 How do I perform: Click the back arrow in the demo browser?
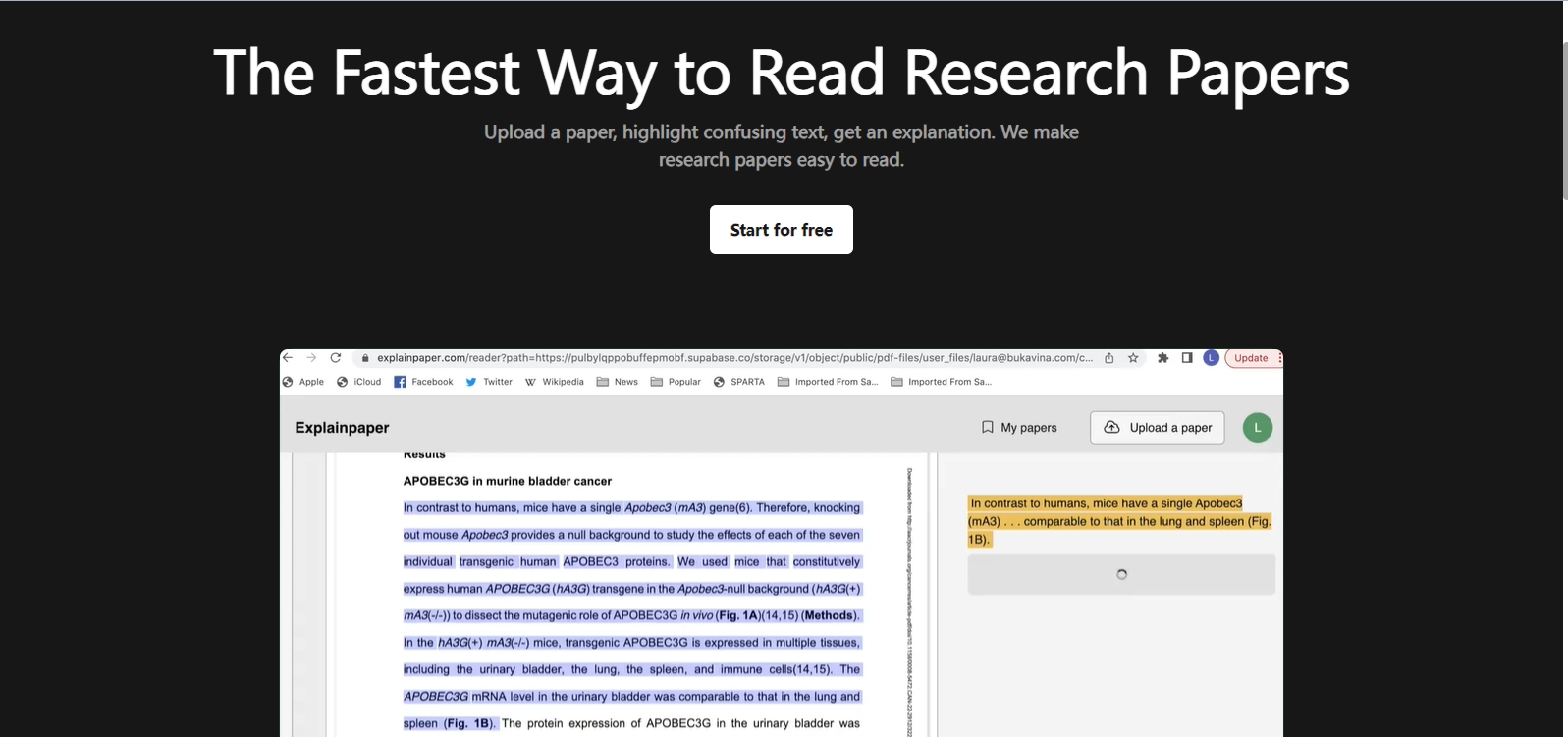click(x=288, y=358)
